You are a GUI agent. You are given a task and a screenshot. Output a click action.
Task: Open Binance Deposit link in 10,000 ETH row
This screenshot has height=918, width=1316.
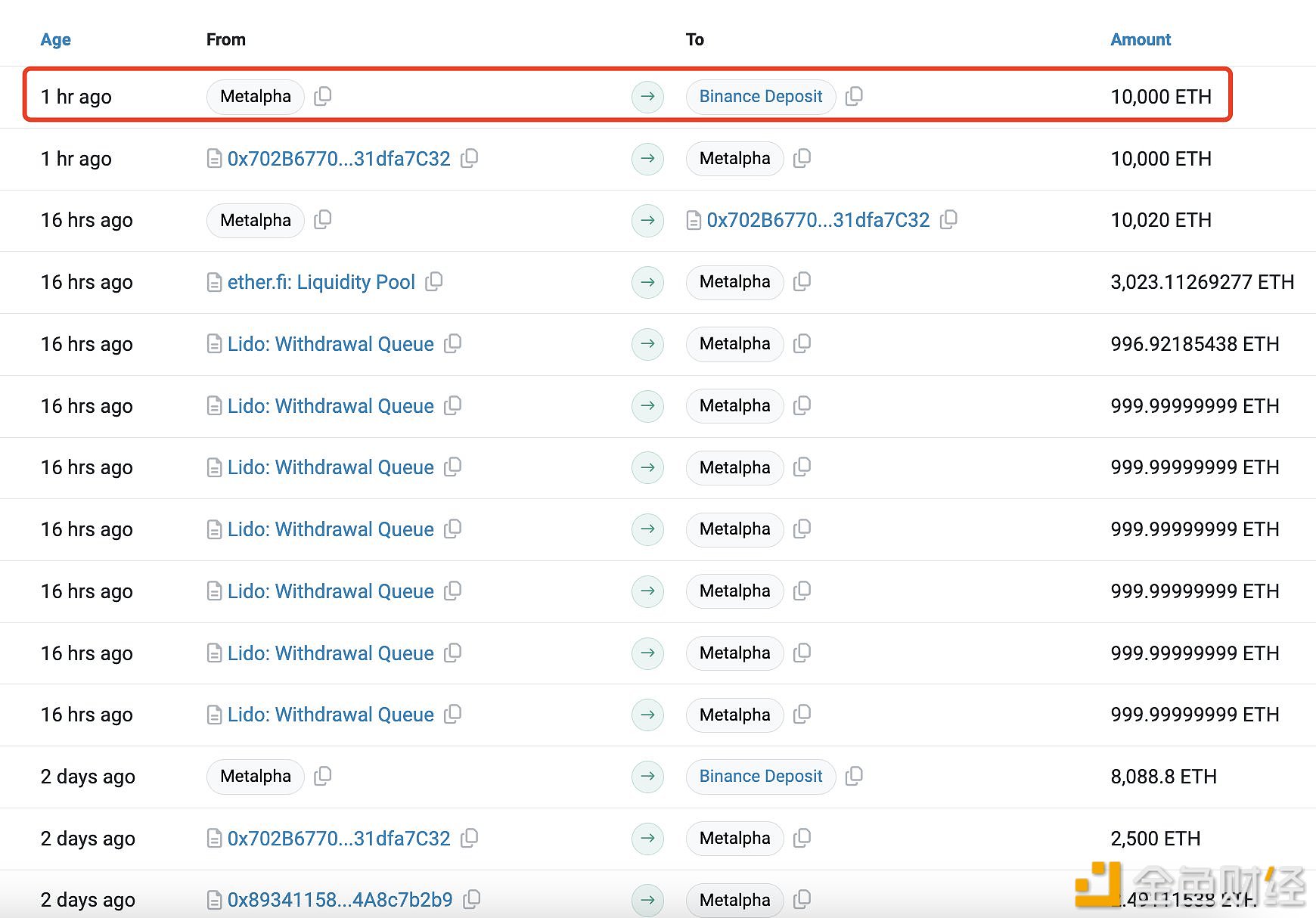760,97
